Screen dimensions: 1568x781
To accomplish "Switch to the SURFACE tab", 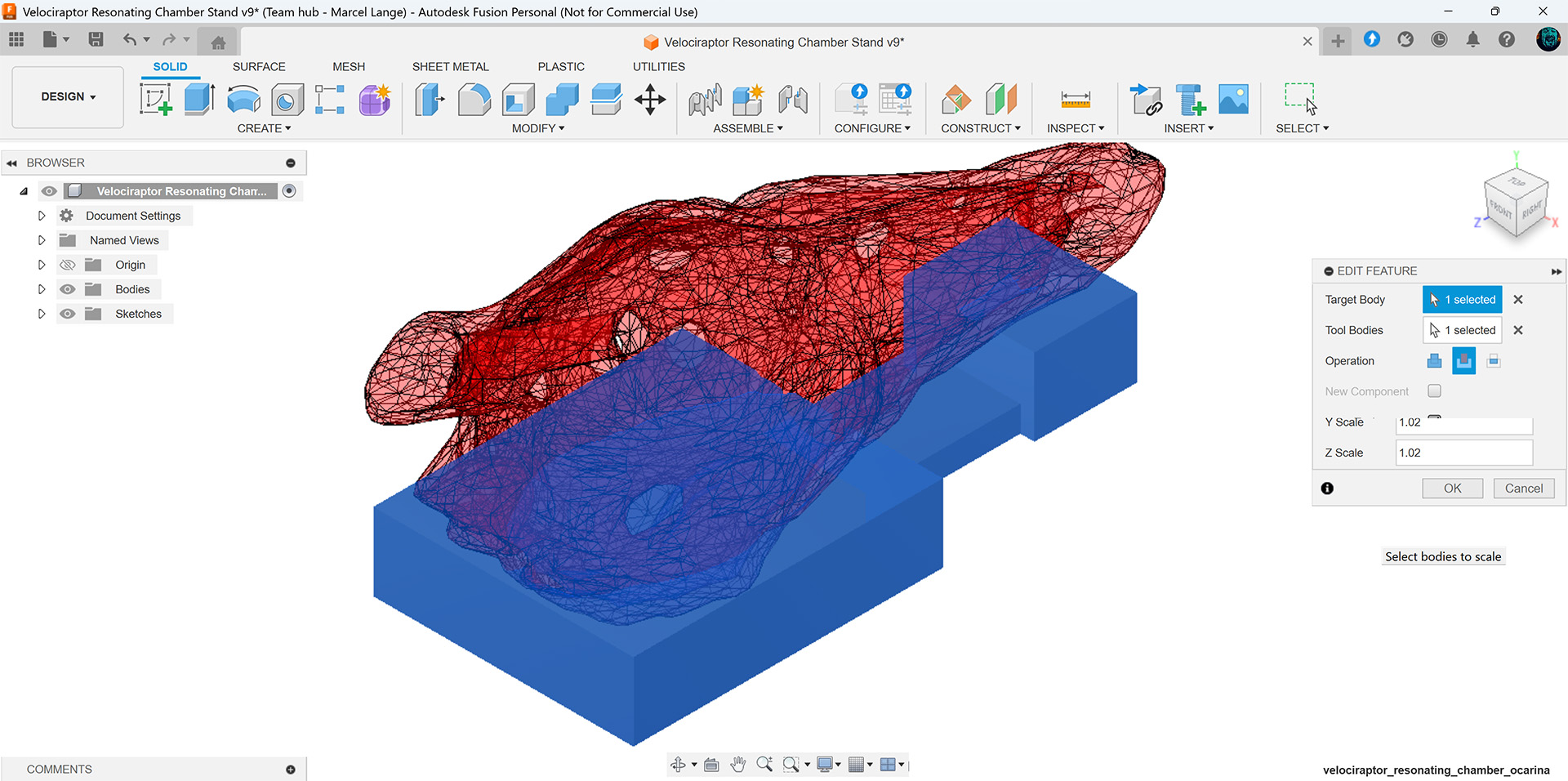I will coord(259,66).
